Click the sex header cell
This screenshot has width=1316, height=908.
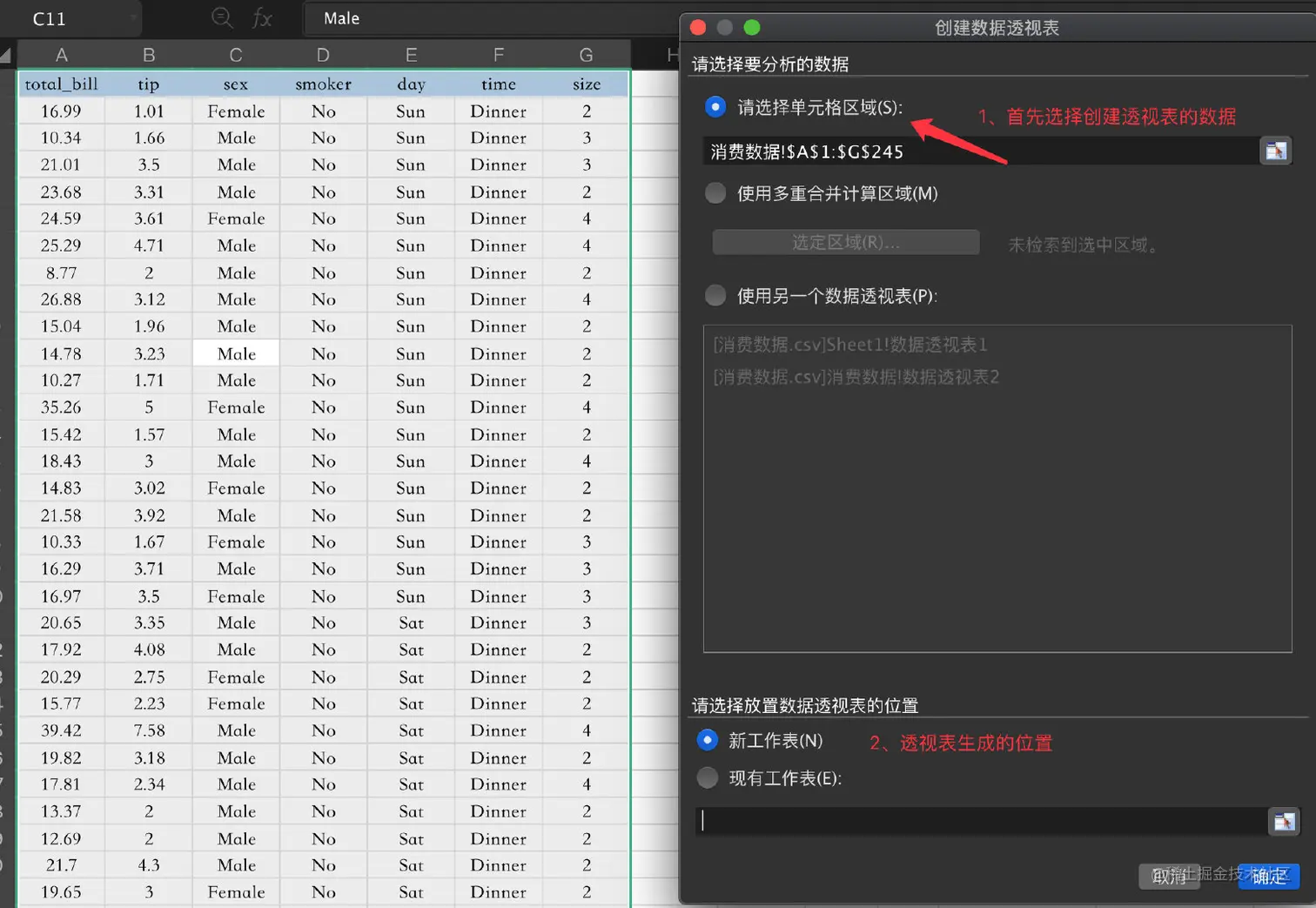(x=236, y=84)
